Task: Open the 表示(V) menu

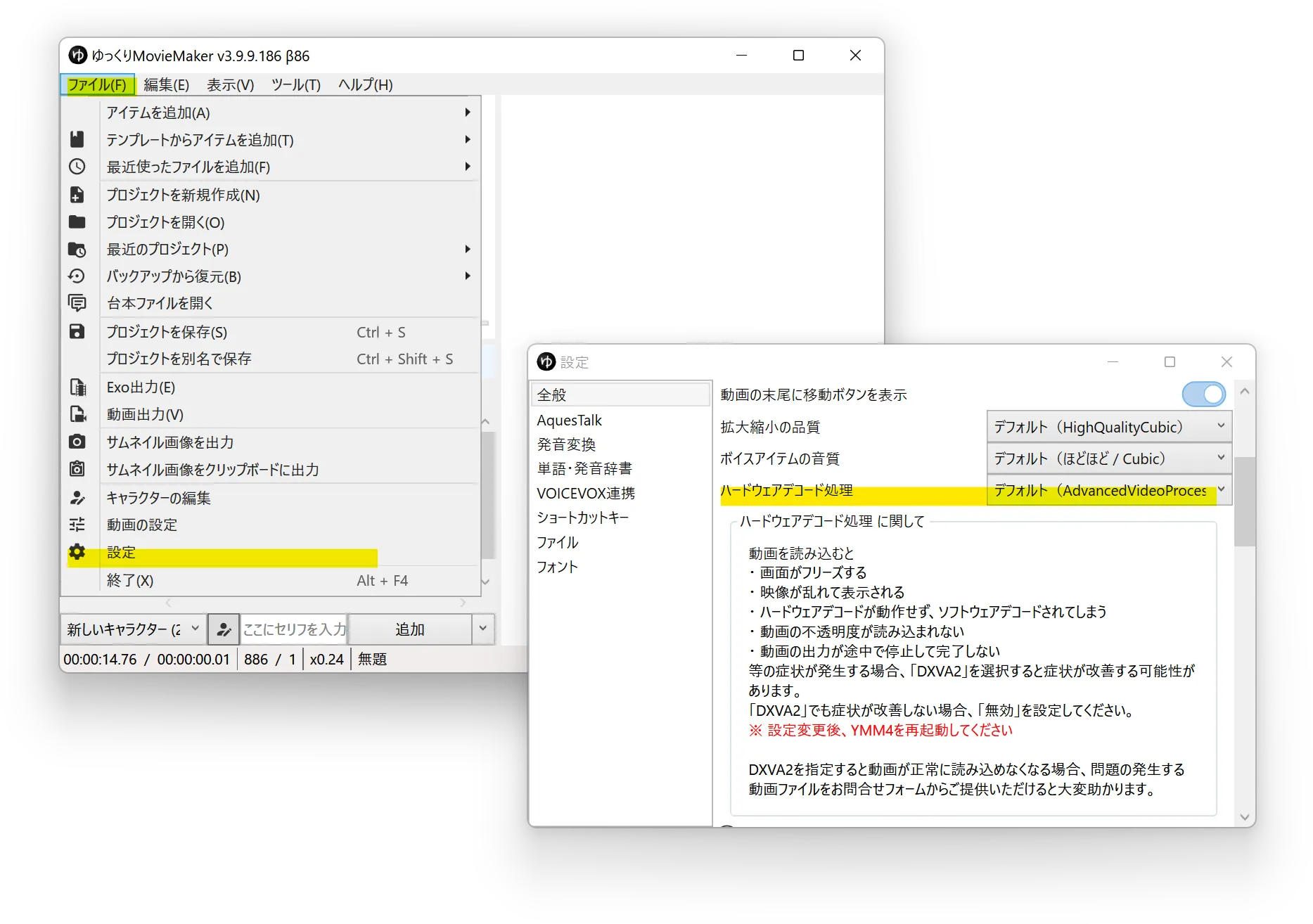Action: 231,84
